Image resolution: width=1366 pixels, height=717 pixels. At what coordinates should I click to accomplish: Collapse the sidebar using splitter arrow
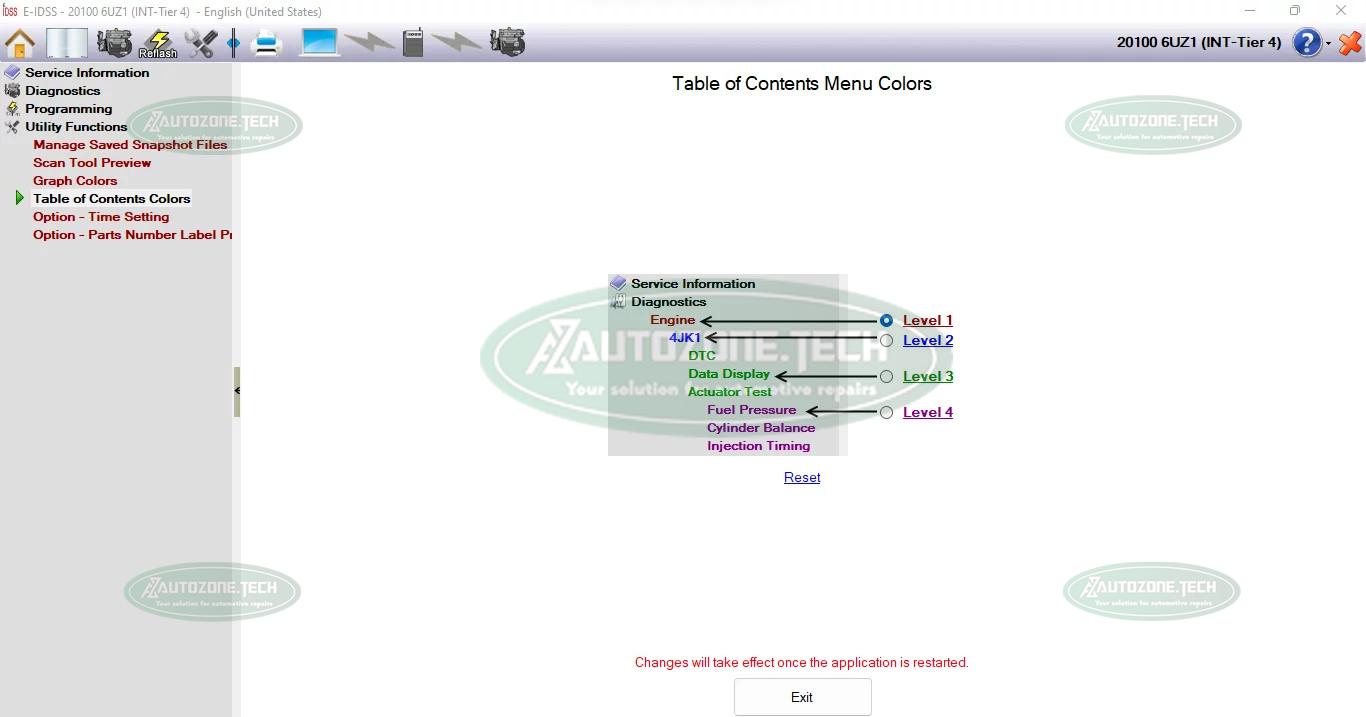coord(237,390)
